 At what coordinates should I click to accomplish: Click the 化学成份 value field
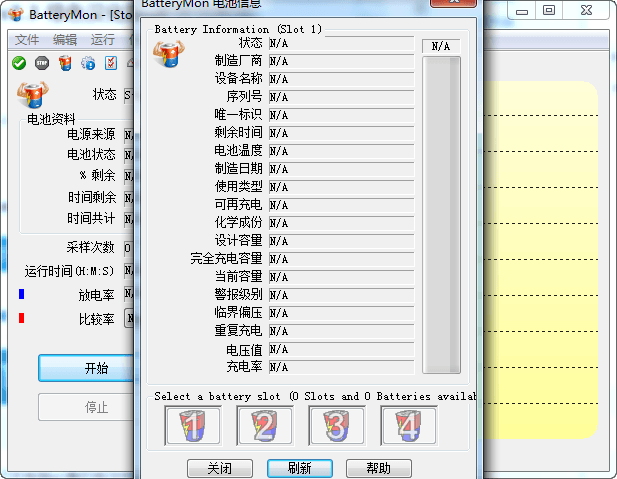[342, 223]
